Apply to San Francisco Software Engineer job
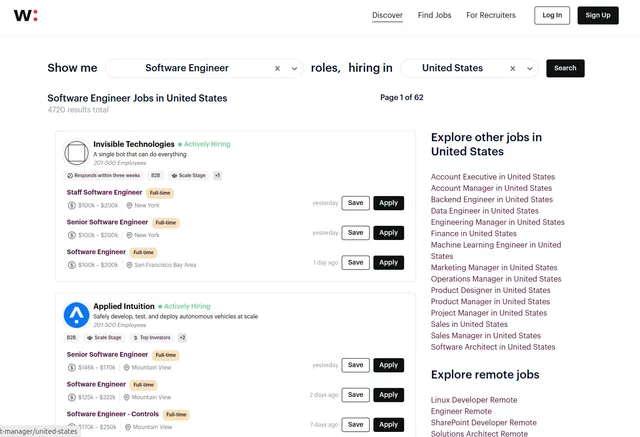 click(389, 262)
